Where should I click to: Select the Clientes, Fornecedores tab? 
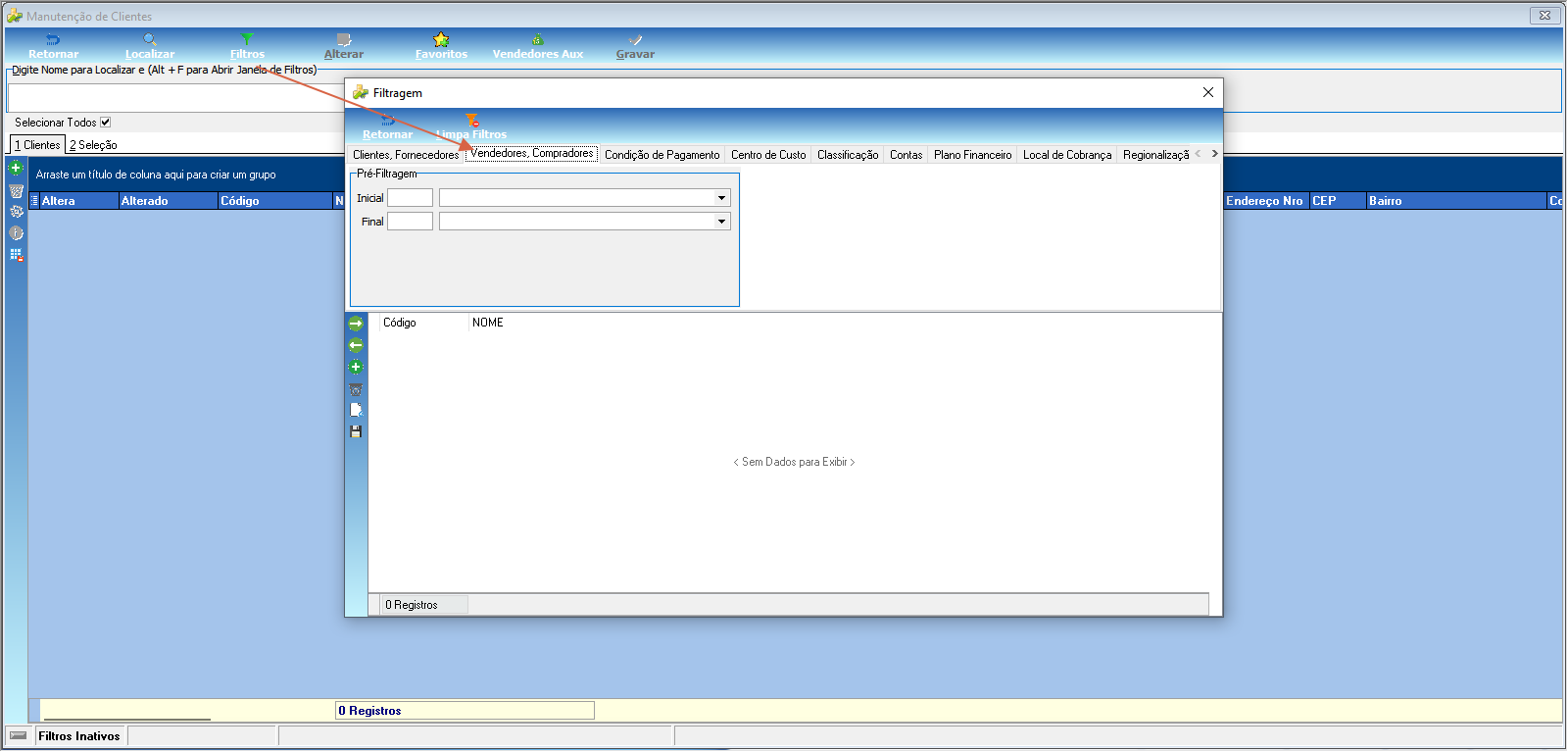click(x=406, y=155)
